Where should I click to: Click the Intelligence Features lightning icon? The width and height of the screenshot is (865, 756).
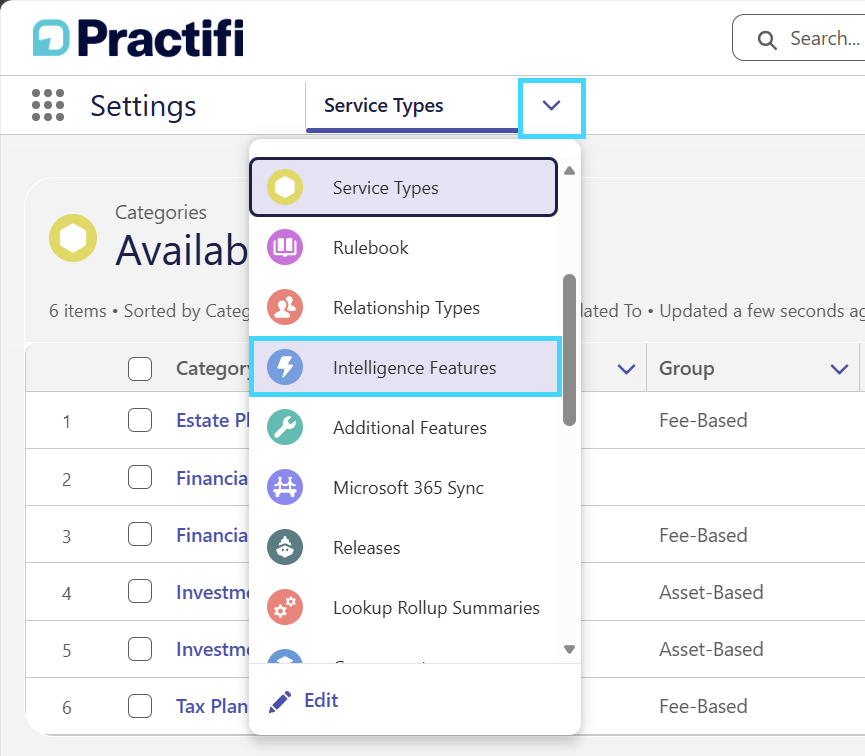(285, 367)
